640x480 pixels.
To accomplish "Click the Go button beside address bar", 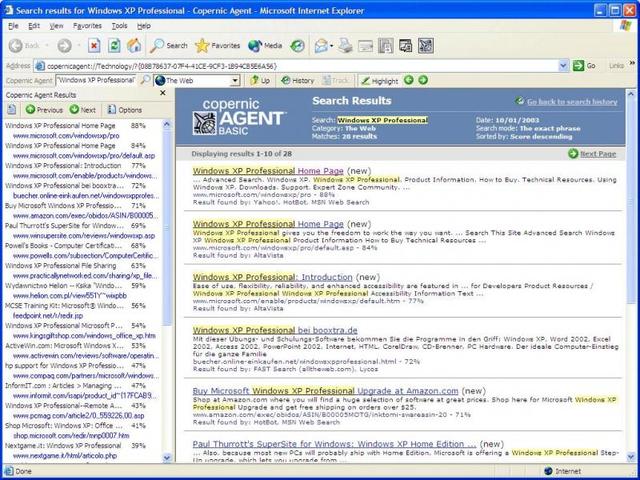I will point(584,66).
